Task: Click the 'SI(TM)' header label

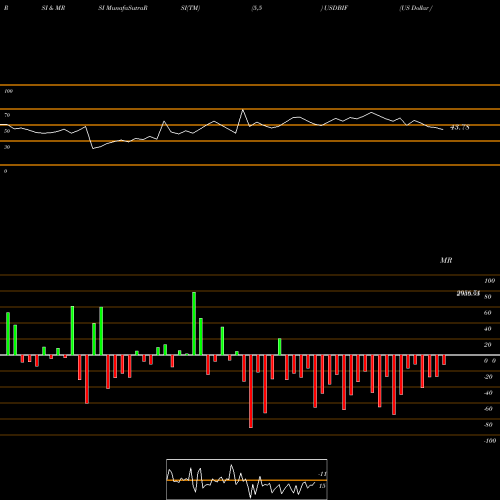Action: [x=190, y=8]
